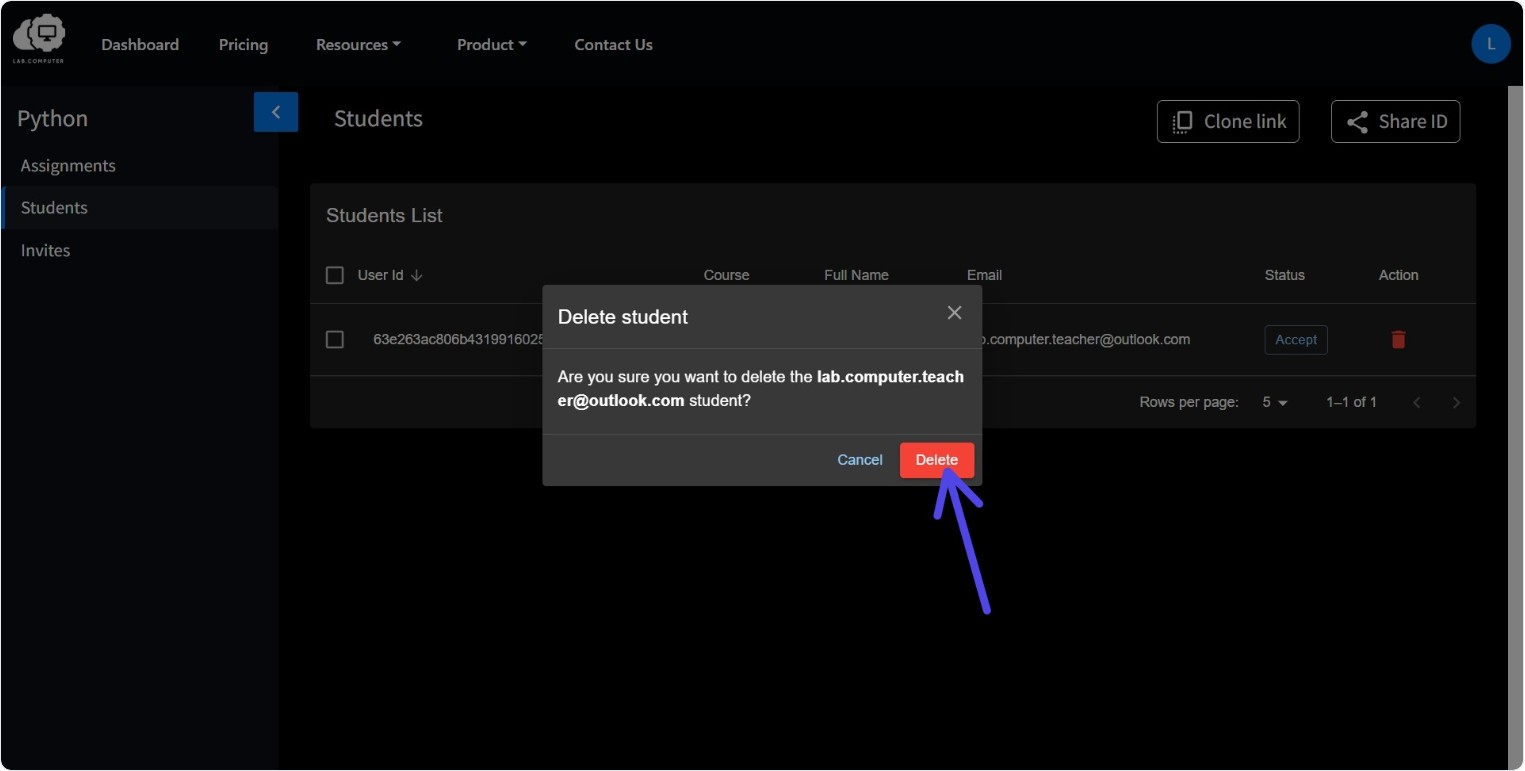
Task: Click the Email column header
Action: coord(984,275)
